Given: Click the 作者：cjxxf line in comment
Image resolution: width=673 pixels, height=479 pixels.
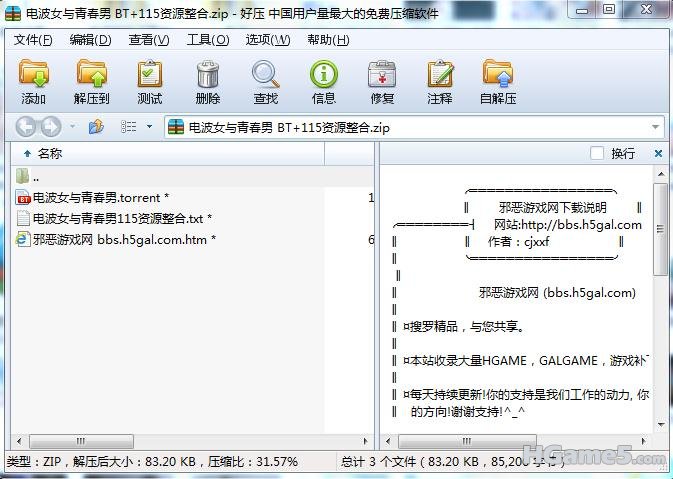Looking at the screenshot, I should [518, 242].
